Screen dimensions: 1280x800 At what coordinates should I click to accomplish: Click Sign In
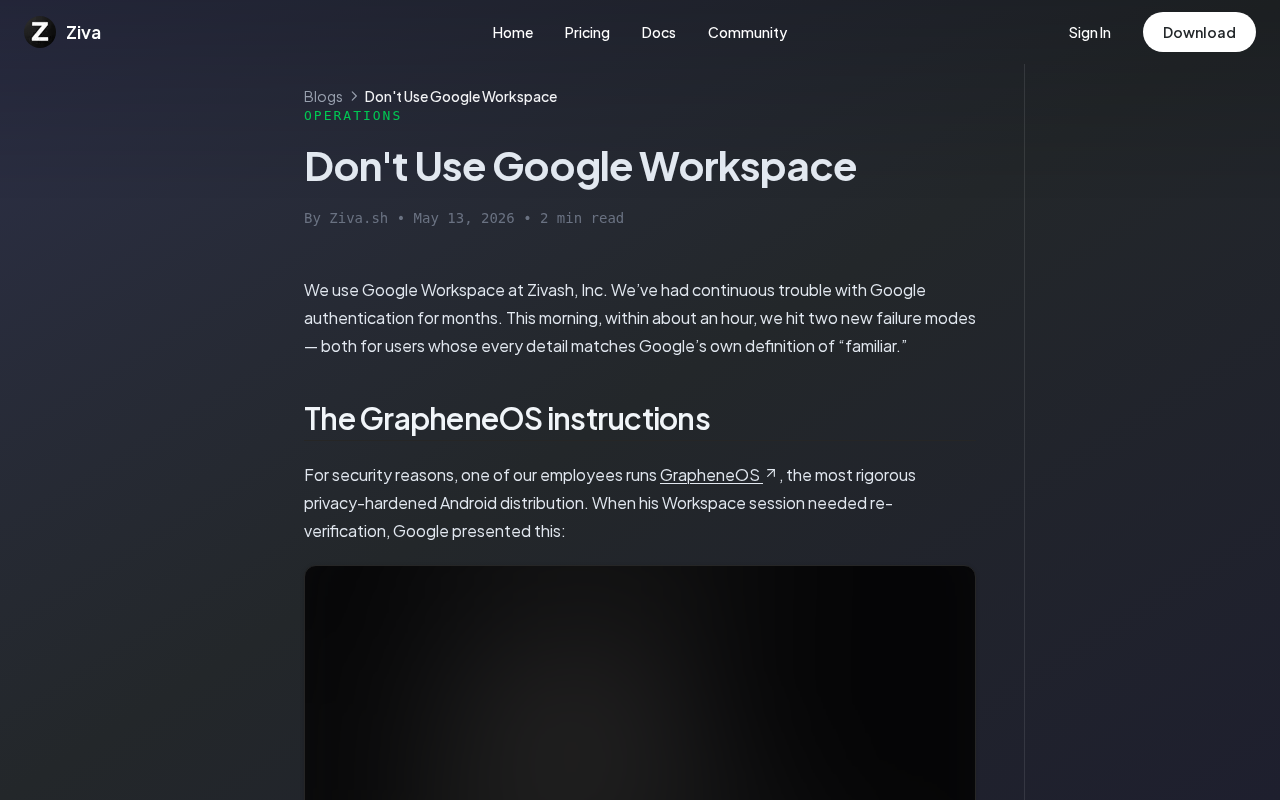point(1089,33)
